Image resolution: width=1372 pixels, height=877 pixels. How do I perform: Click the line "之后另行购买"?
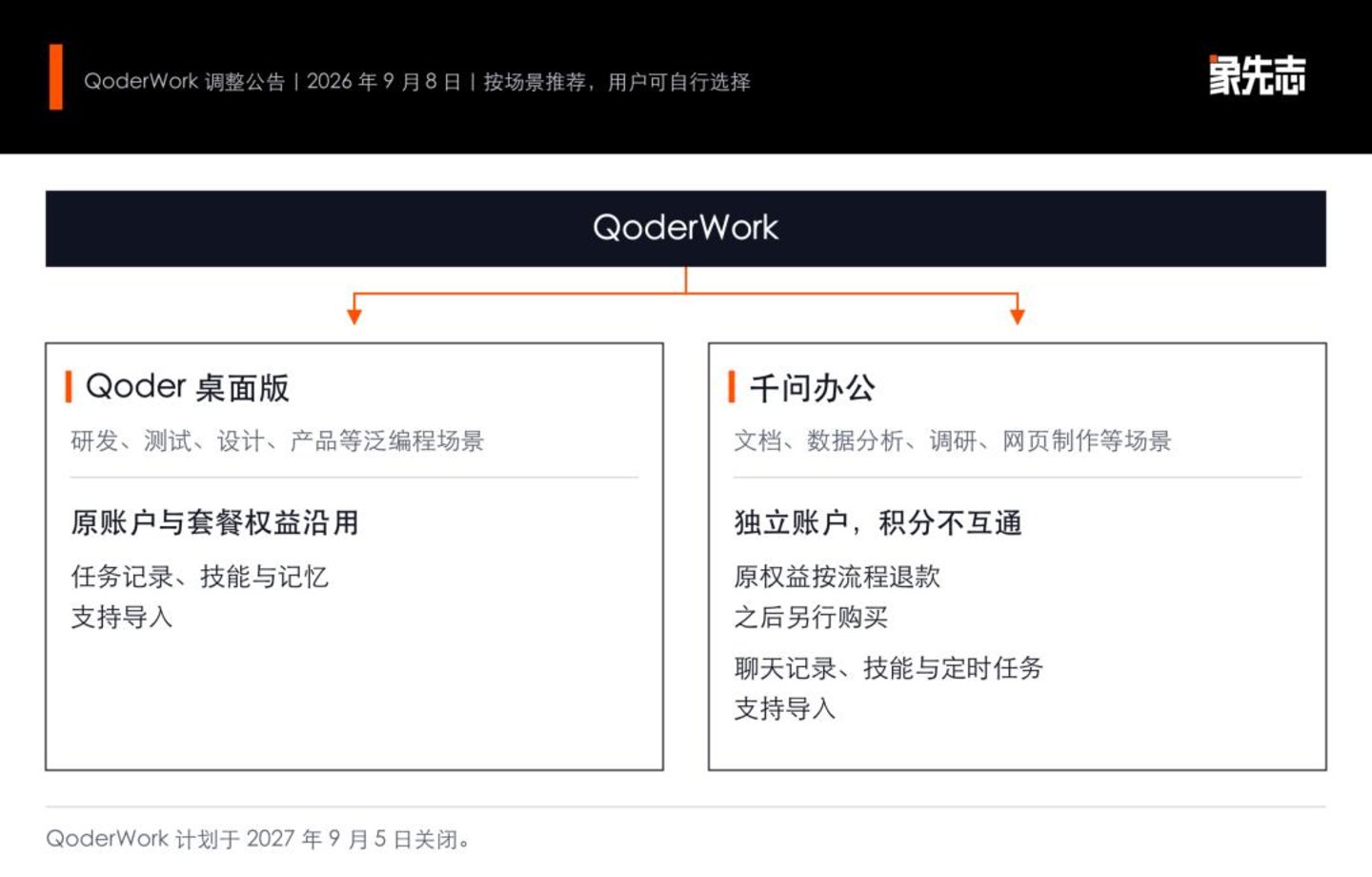(x=811, y=617)
